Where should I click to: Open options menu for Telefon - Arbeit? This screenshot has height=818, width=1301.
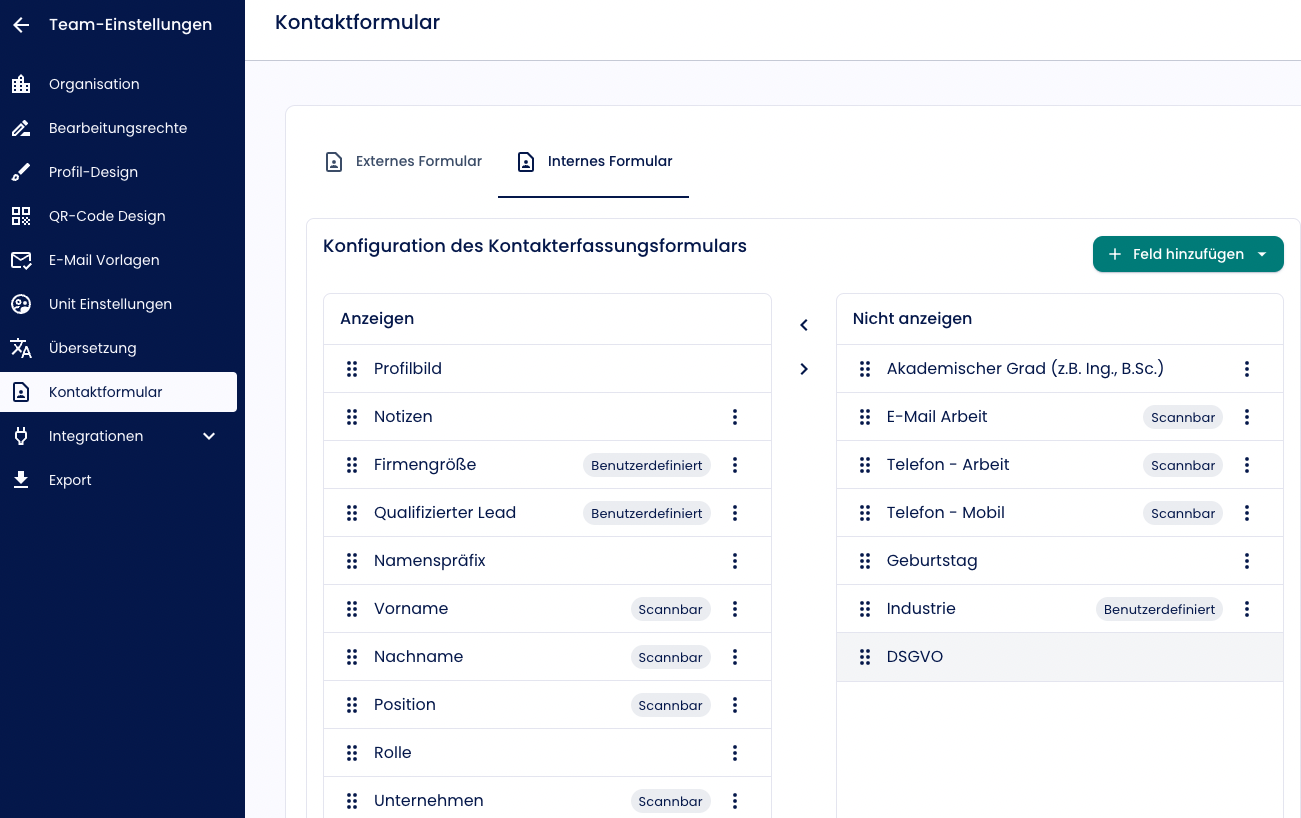(1247, 465)
